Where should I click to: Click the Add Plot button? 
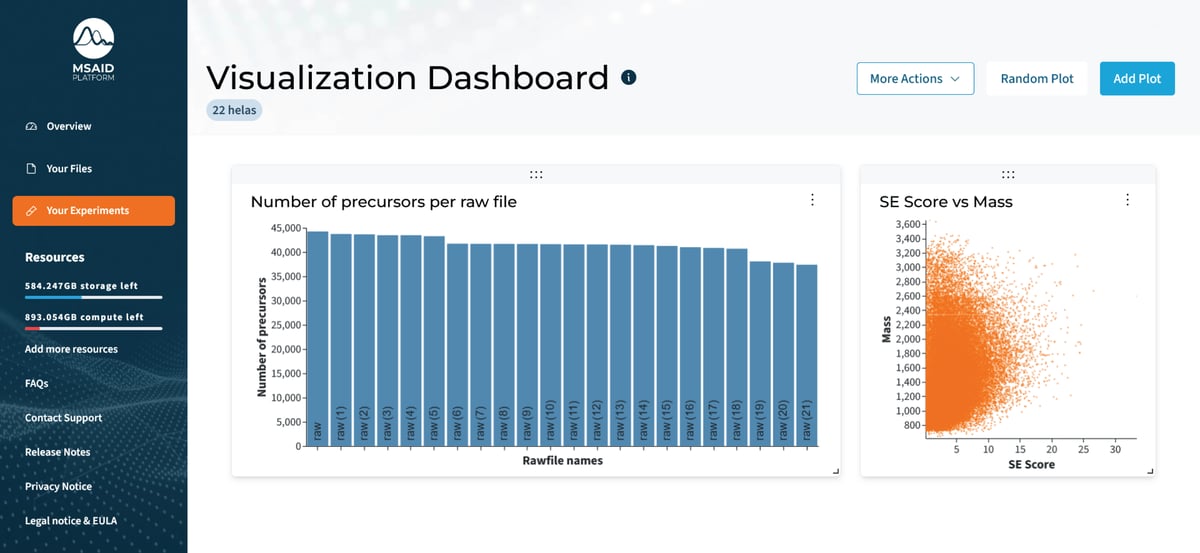point(1137,79)
